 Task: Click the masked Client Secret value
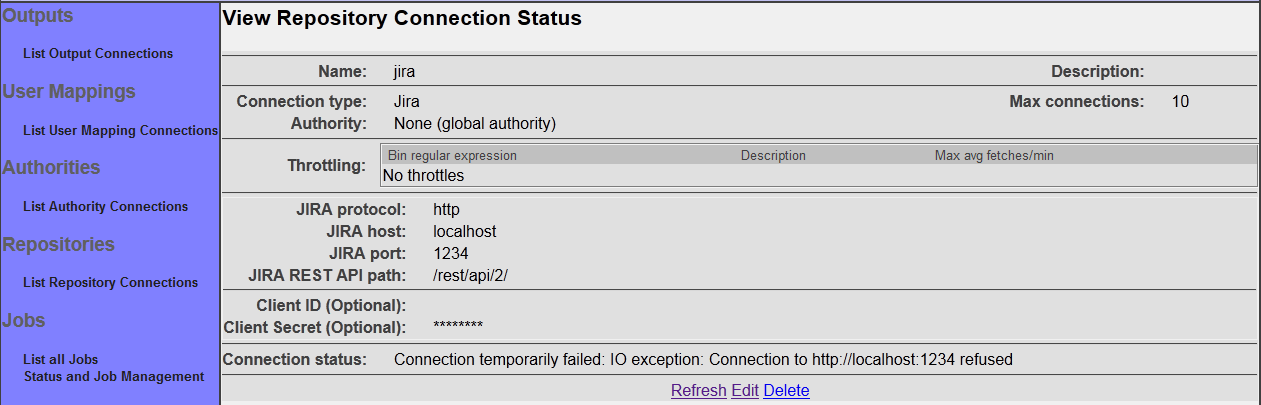coord(458,328)
